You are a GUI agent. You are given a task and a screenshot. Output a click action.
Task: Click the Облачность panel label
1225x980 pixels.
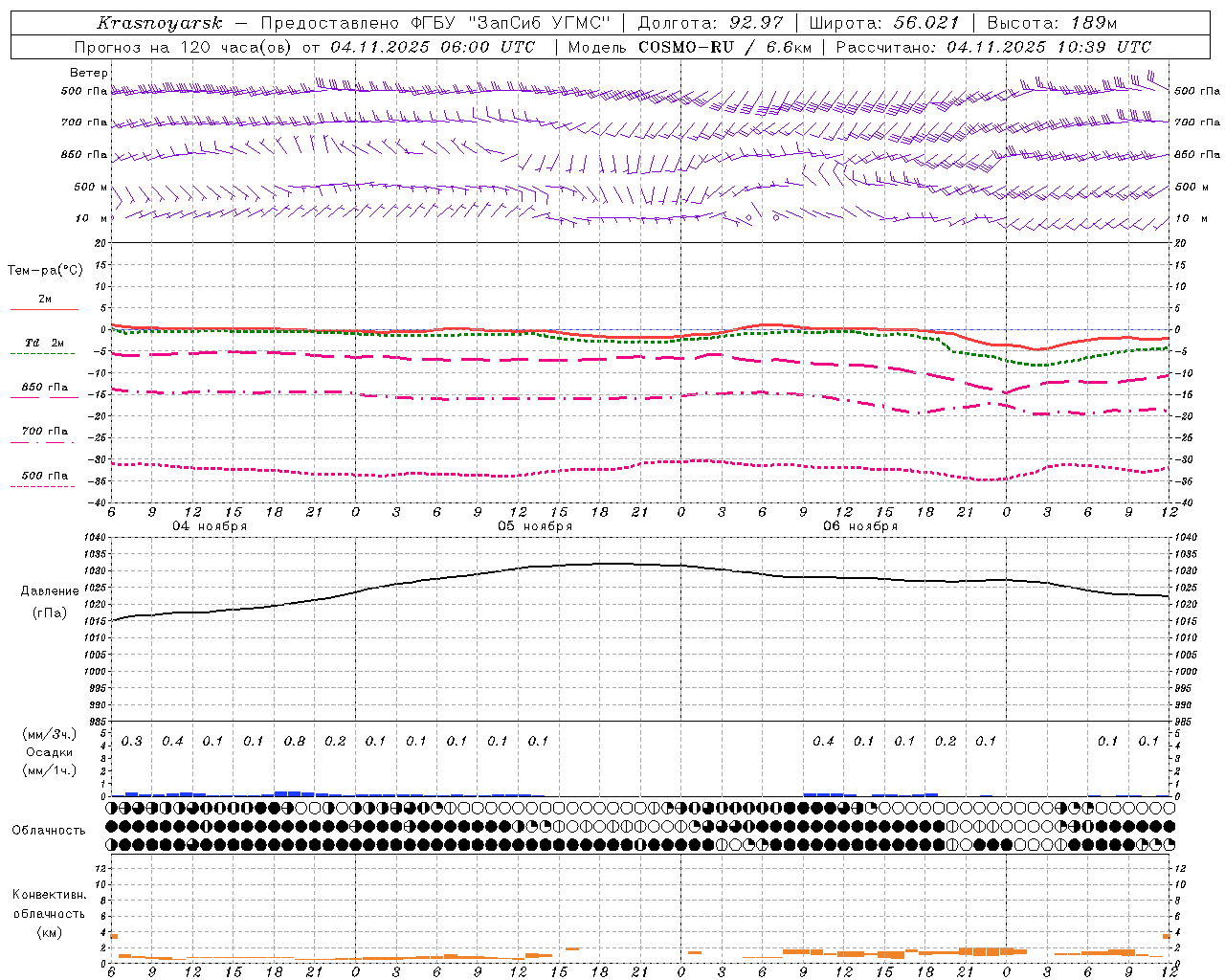(49, 831)
